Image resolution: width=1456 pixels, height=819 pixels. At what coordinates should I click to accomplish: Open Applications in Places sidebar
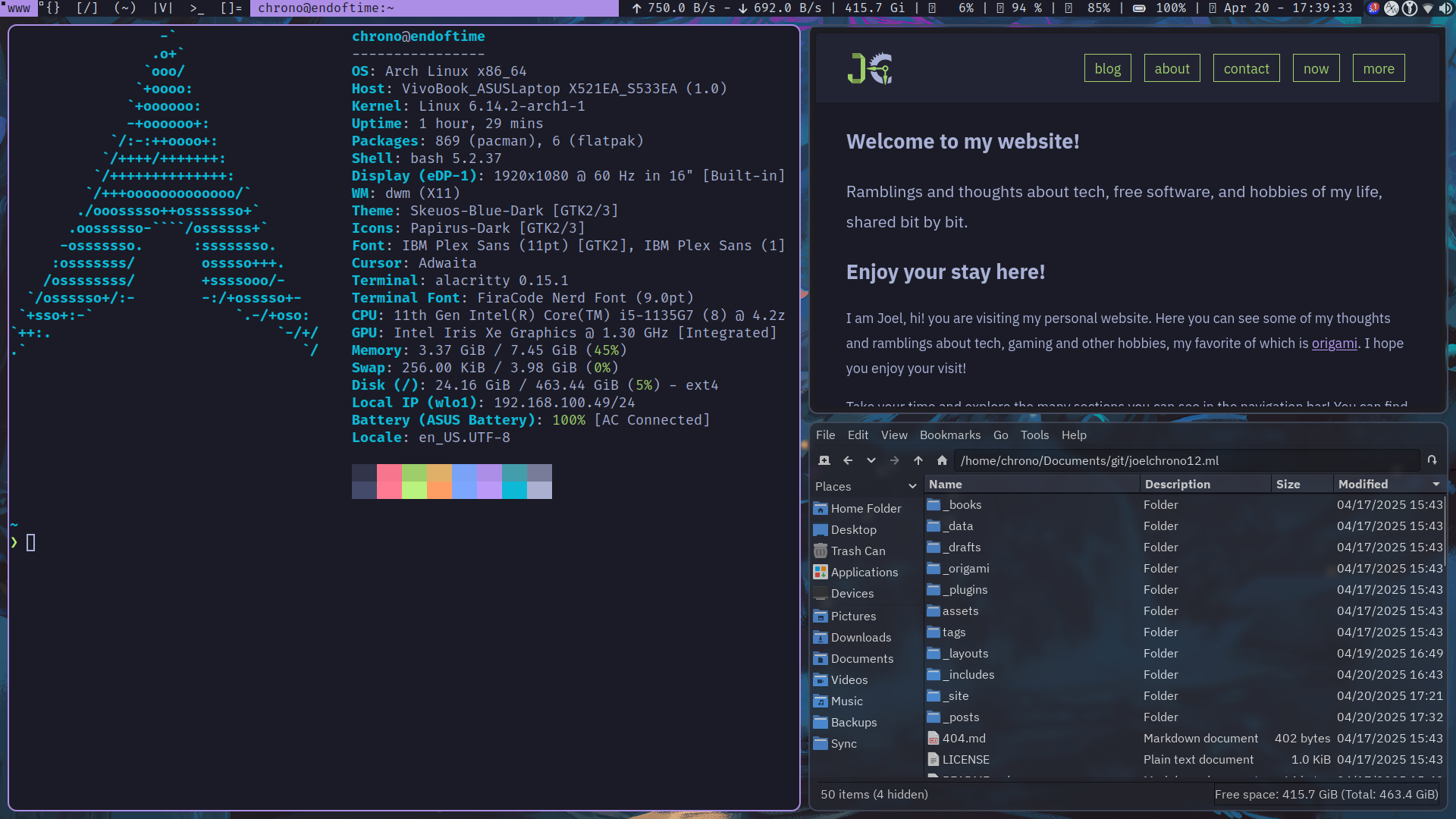[x=864, y=572]
